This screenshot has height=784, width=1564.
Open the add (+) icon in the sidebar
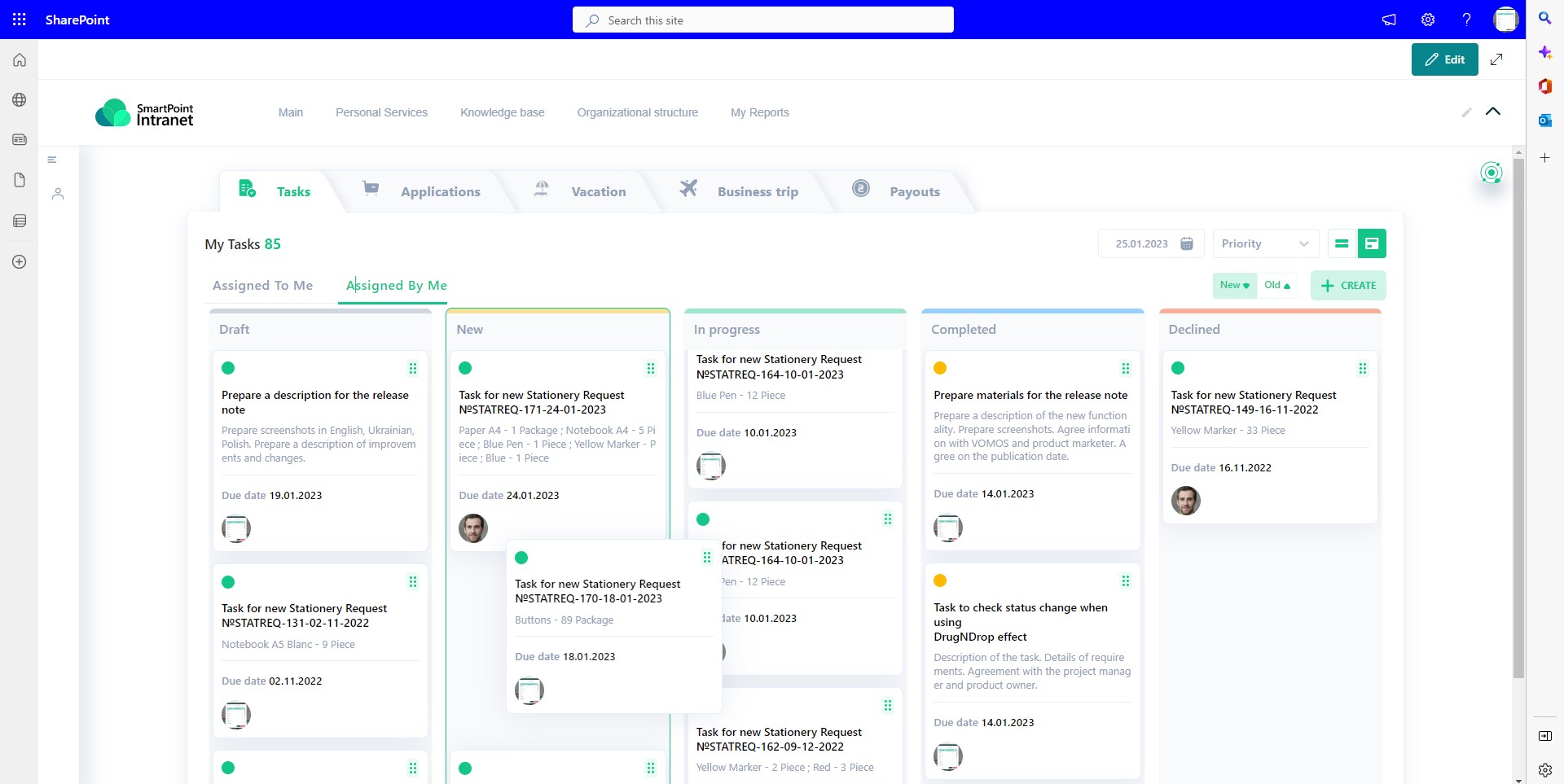pos(19,261)
